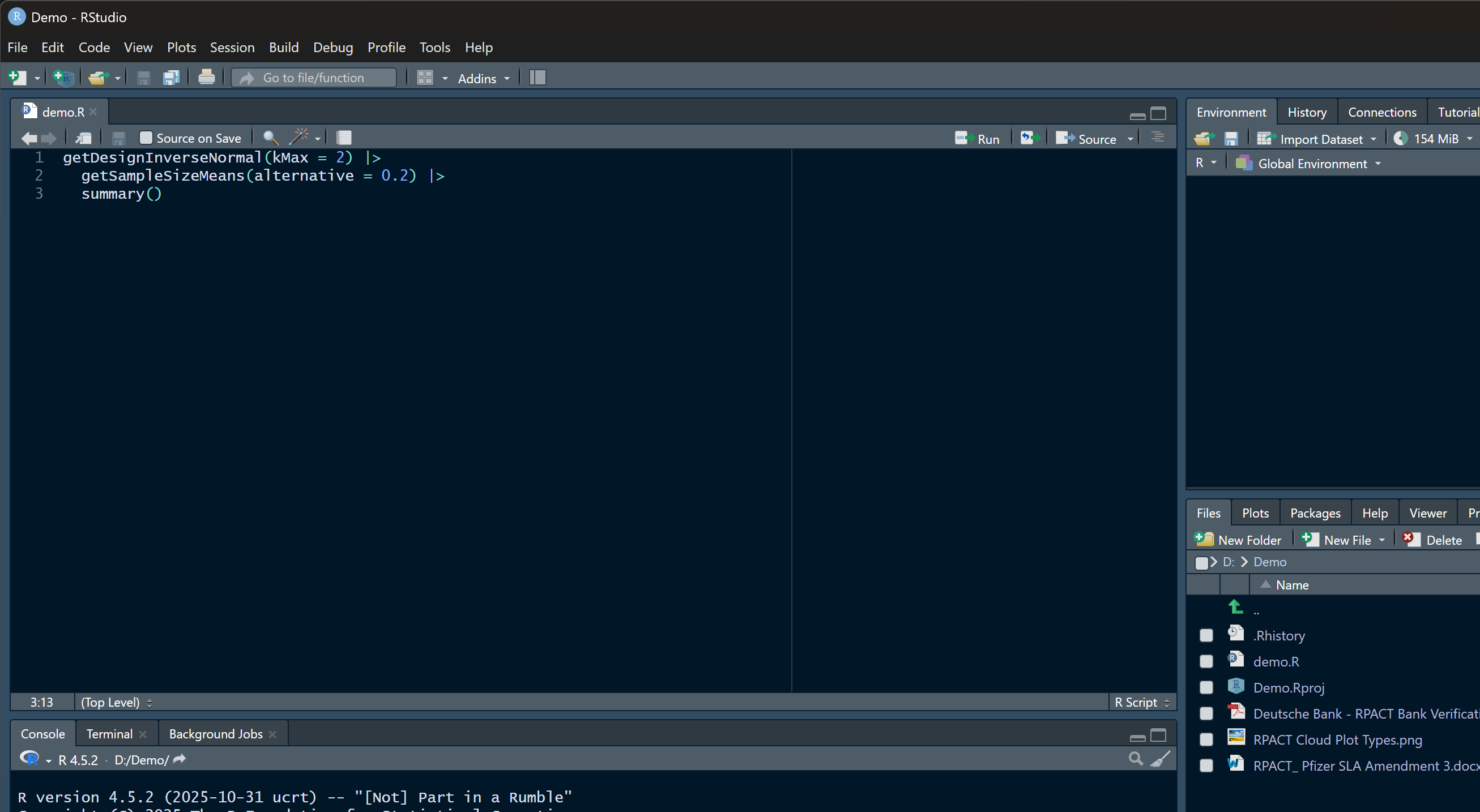
Task: Maximize the source editor pane
Action: click(1158, 113)
